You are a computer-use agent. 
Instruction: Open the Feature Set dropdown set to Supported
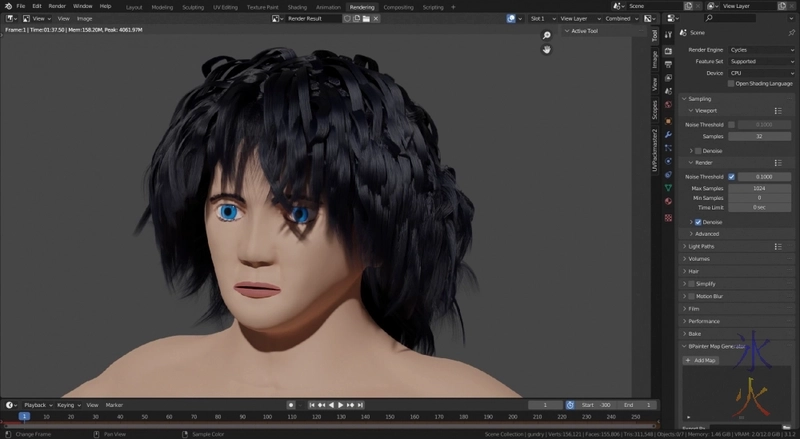coord(762,61)
